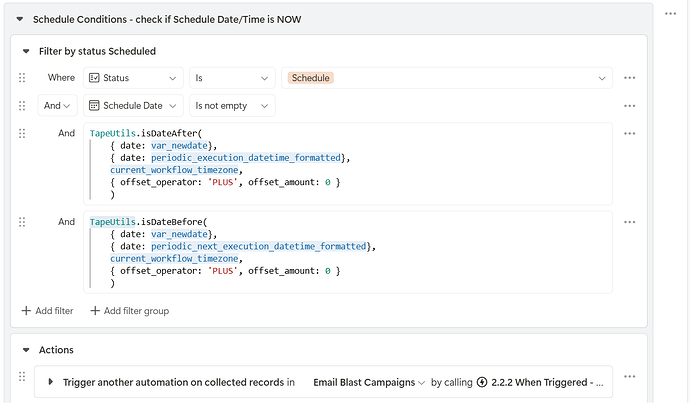Collapse the Filter by status Scheduled group

tap(26, 51)
